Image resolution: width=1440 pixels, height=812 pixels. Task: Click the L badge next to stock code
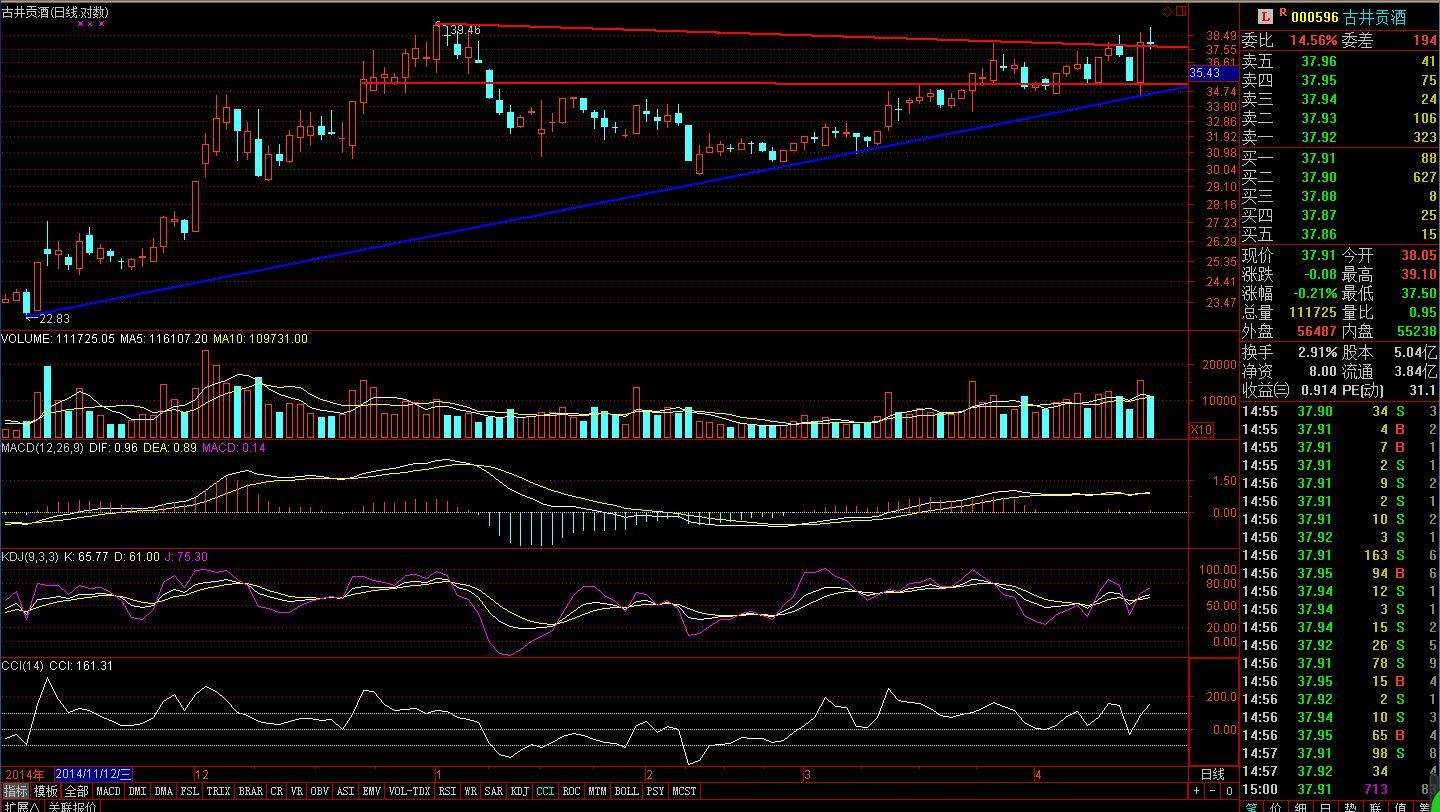click(1265, 16)
